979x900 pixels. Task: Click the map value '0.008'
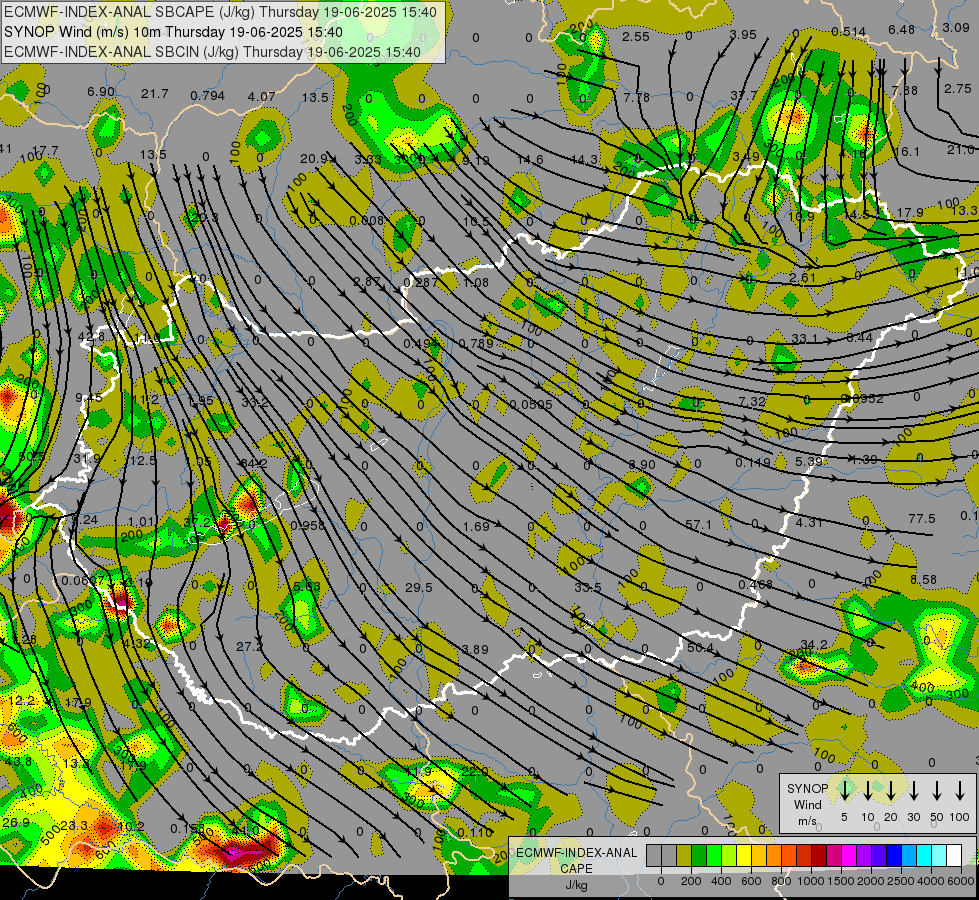[367, 220]
